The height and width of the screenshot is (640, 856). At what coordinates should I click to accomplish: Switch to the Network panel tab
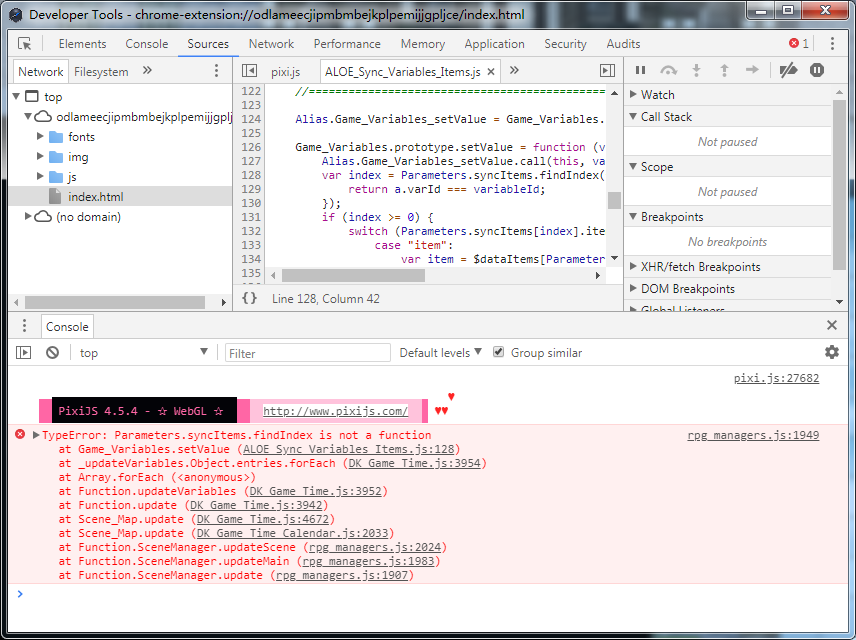pyautogui.click(x=271, y=44)
